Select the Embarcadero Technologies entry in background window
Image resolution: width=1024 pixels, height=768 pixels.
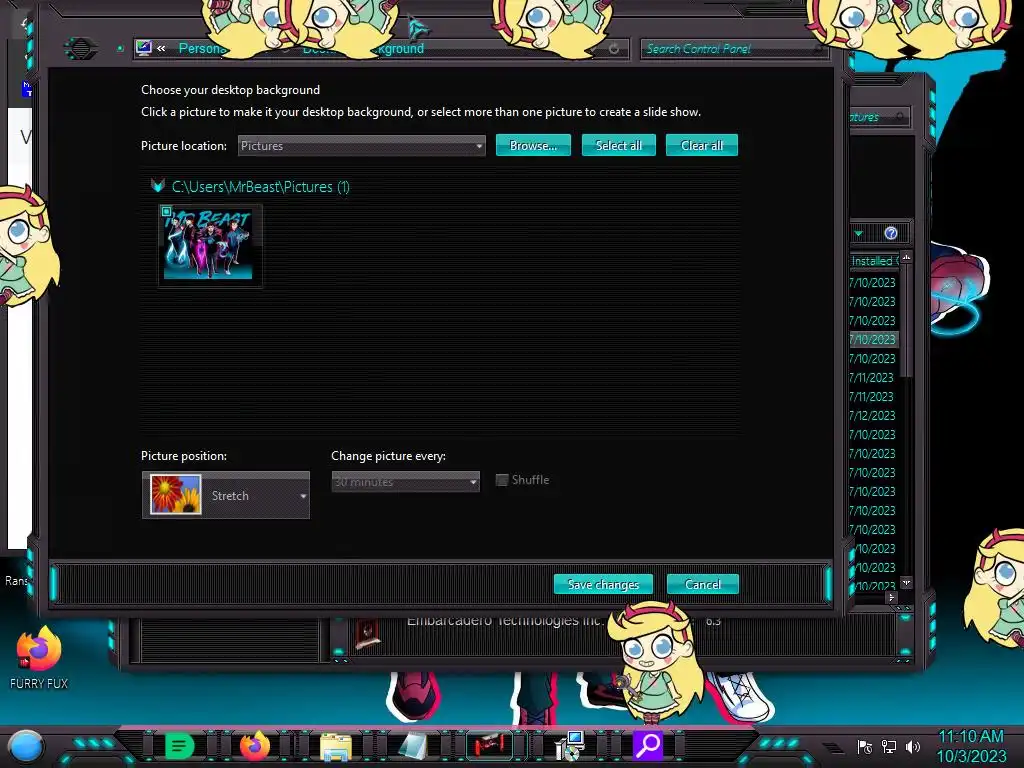point(503,620)
